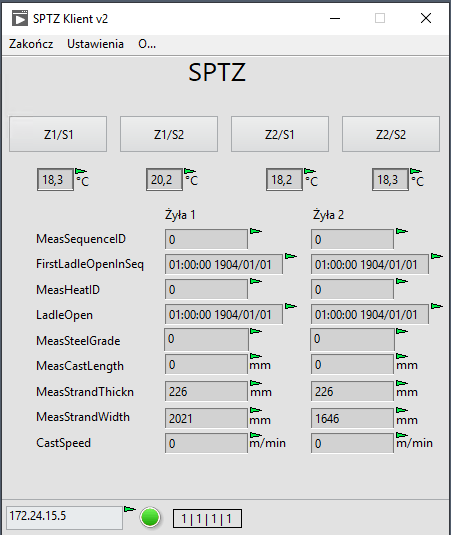This screenshot has width=451, height=535.
Task: Click flag icon by Żyła 1 CastSpeed
Action: coord(256,435)
